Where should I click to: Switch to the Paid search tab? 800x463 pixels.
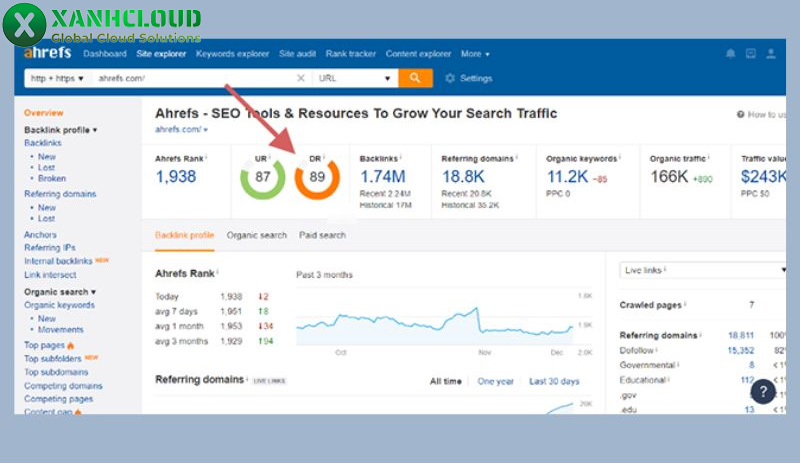[322, 236]
